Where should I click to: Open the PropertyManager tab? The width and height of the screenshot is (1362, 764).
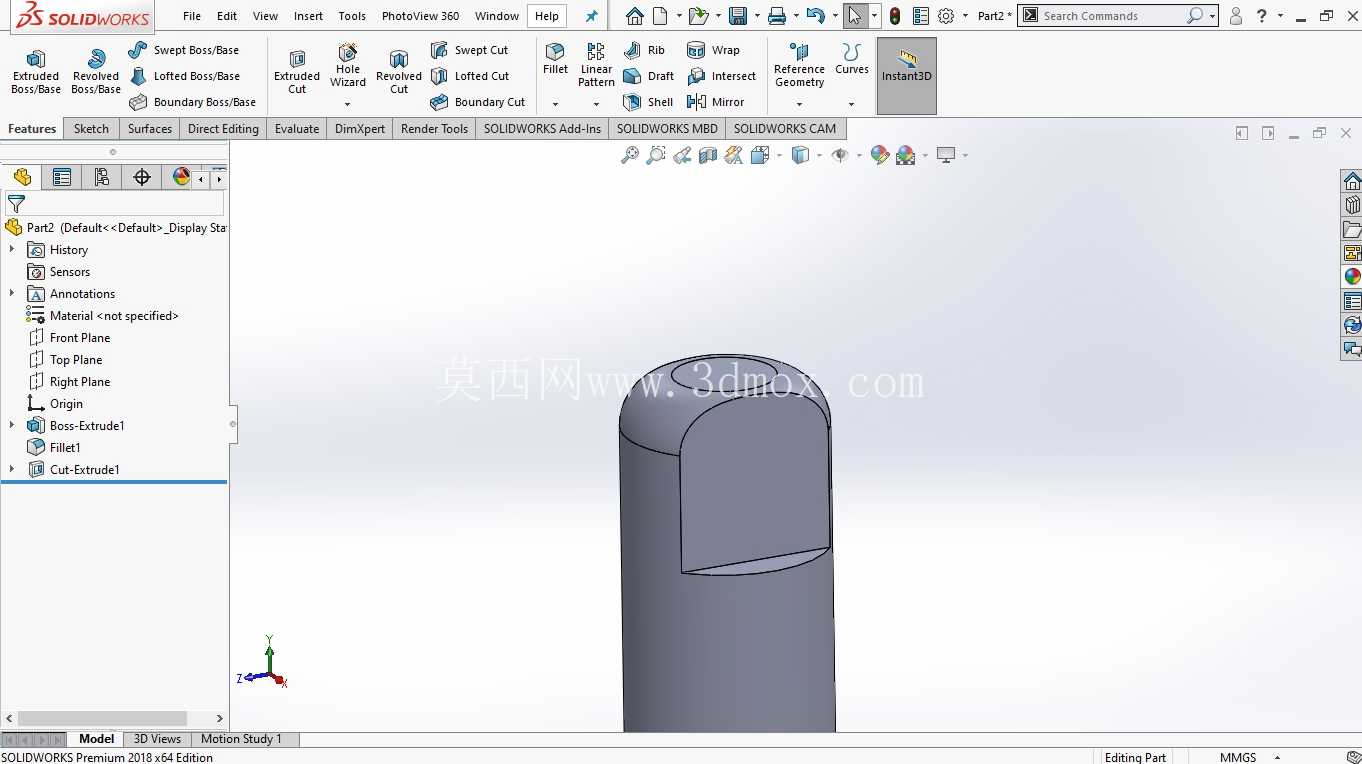(x=62, y=177)
